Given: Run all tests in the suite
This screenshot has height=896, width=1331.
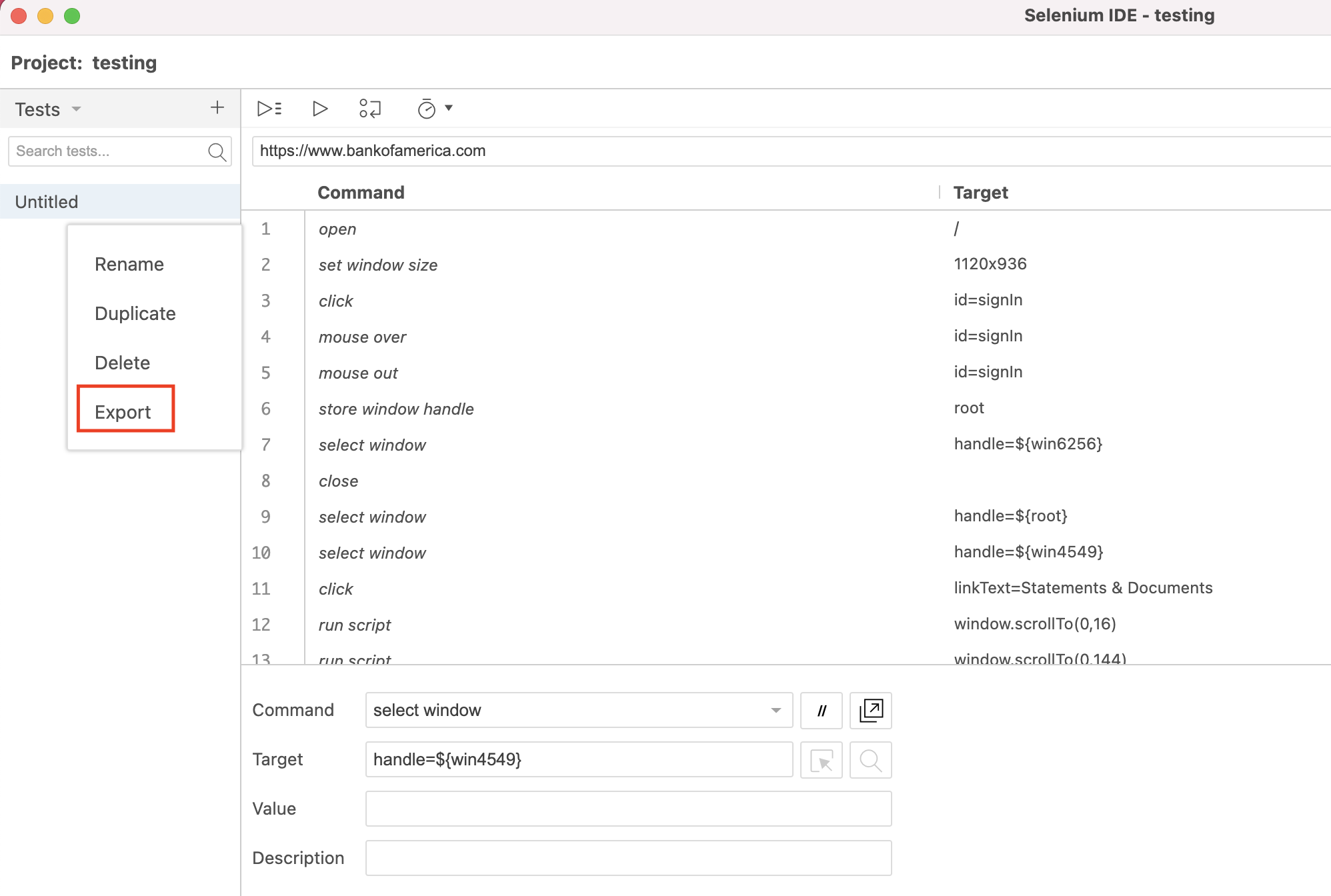Looking at the screenshot, I should tap(269, 109).
